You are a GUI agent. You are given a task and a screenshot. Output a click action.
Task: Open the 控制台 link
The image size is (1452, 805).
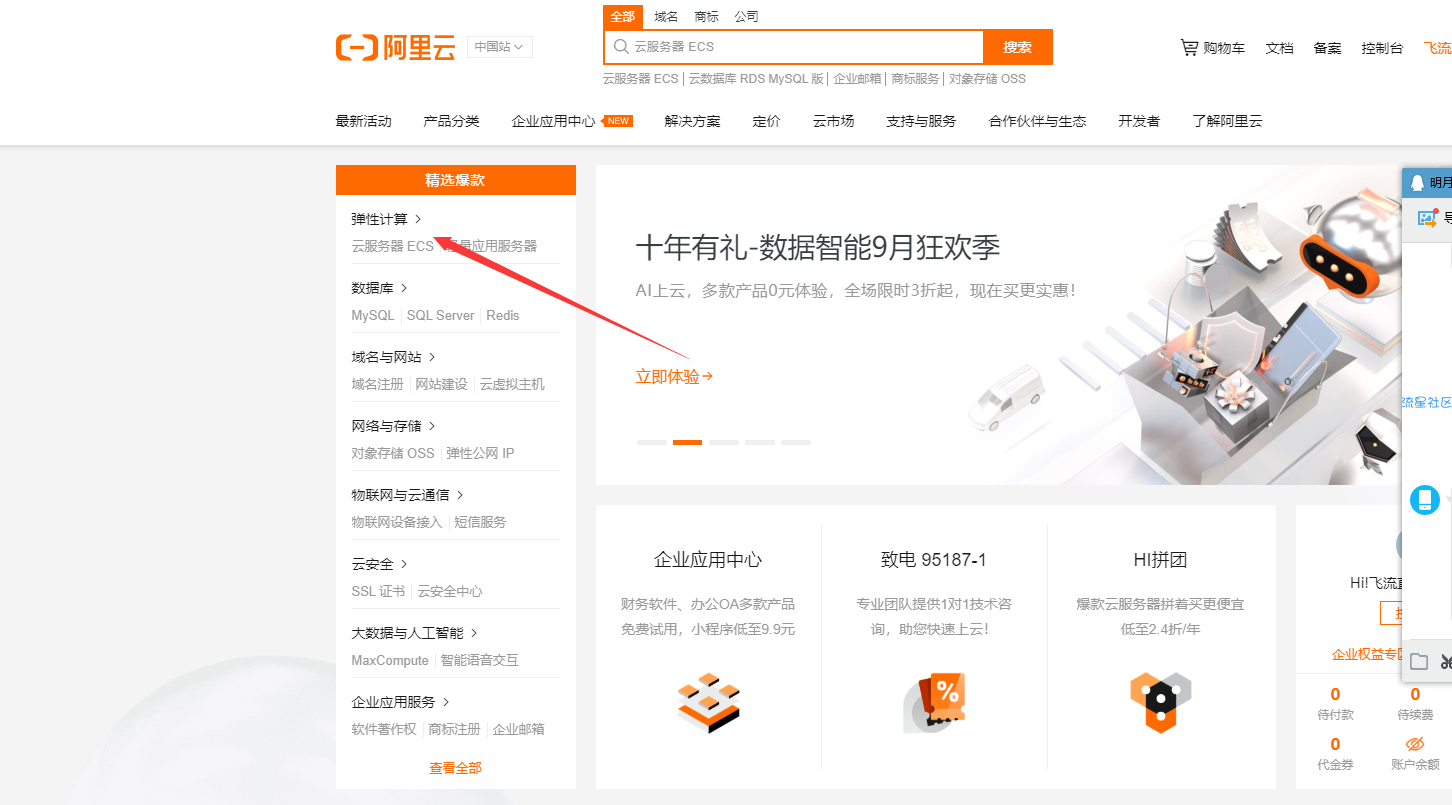[1382, 48]
